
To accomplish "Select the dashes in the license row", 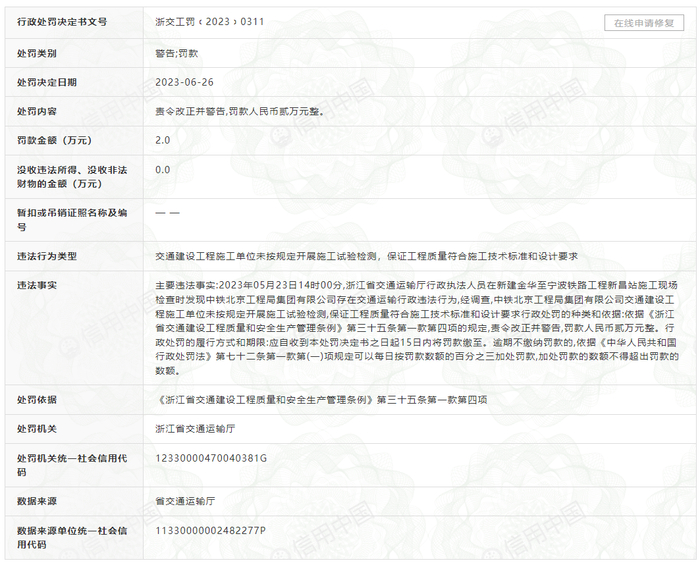I will pyautogui.click(x=167, y=213).
